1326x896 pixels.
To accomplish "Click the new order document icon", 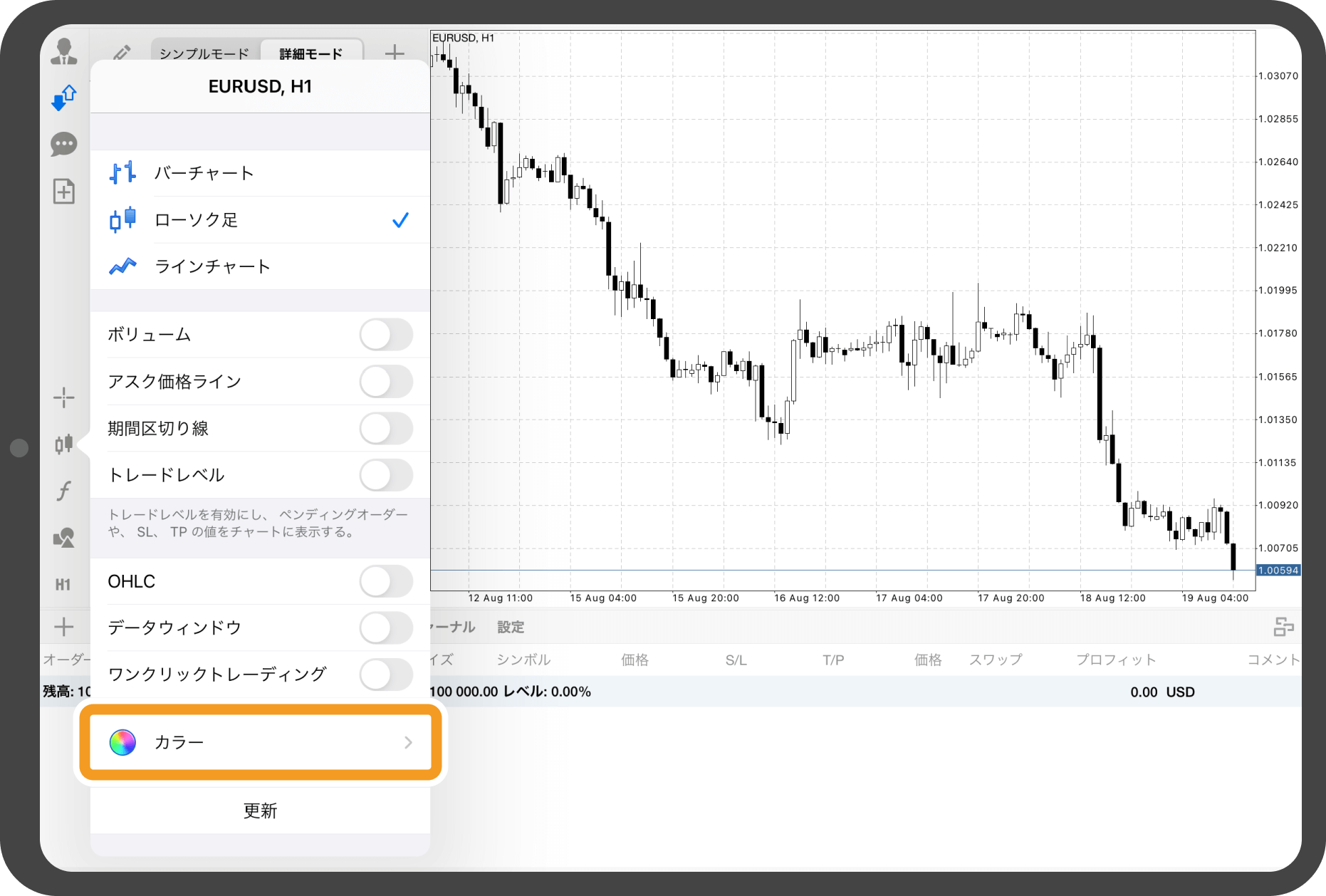I will (x=64, y=191).
